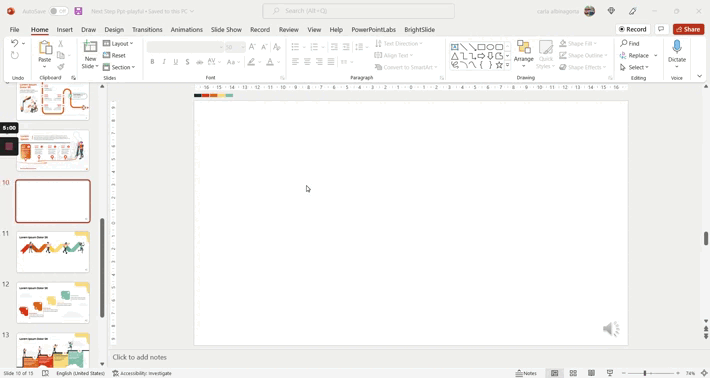The height and width of the screenshot is (378, 710).
Task: Toggle Underline formatting
Action: pos(176,62)
